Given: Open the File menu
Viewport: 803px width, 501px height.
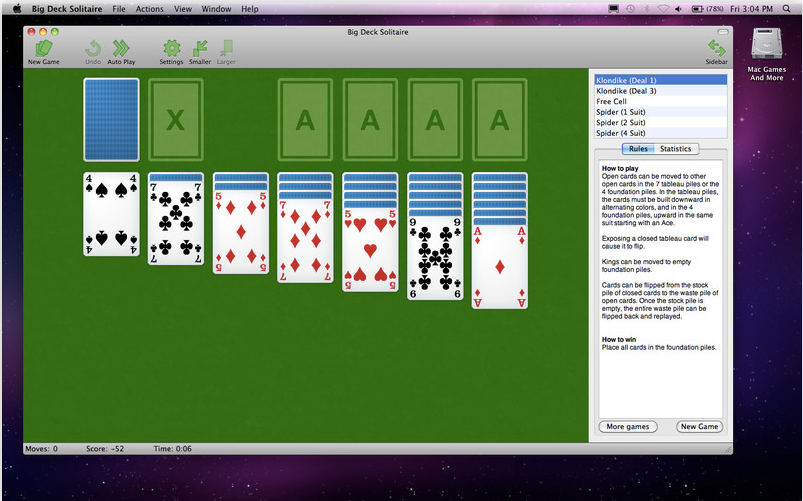Looking at the screenshot, I should pos(119,9).
